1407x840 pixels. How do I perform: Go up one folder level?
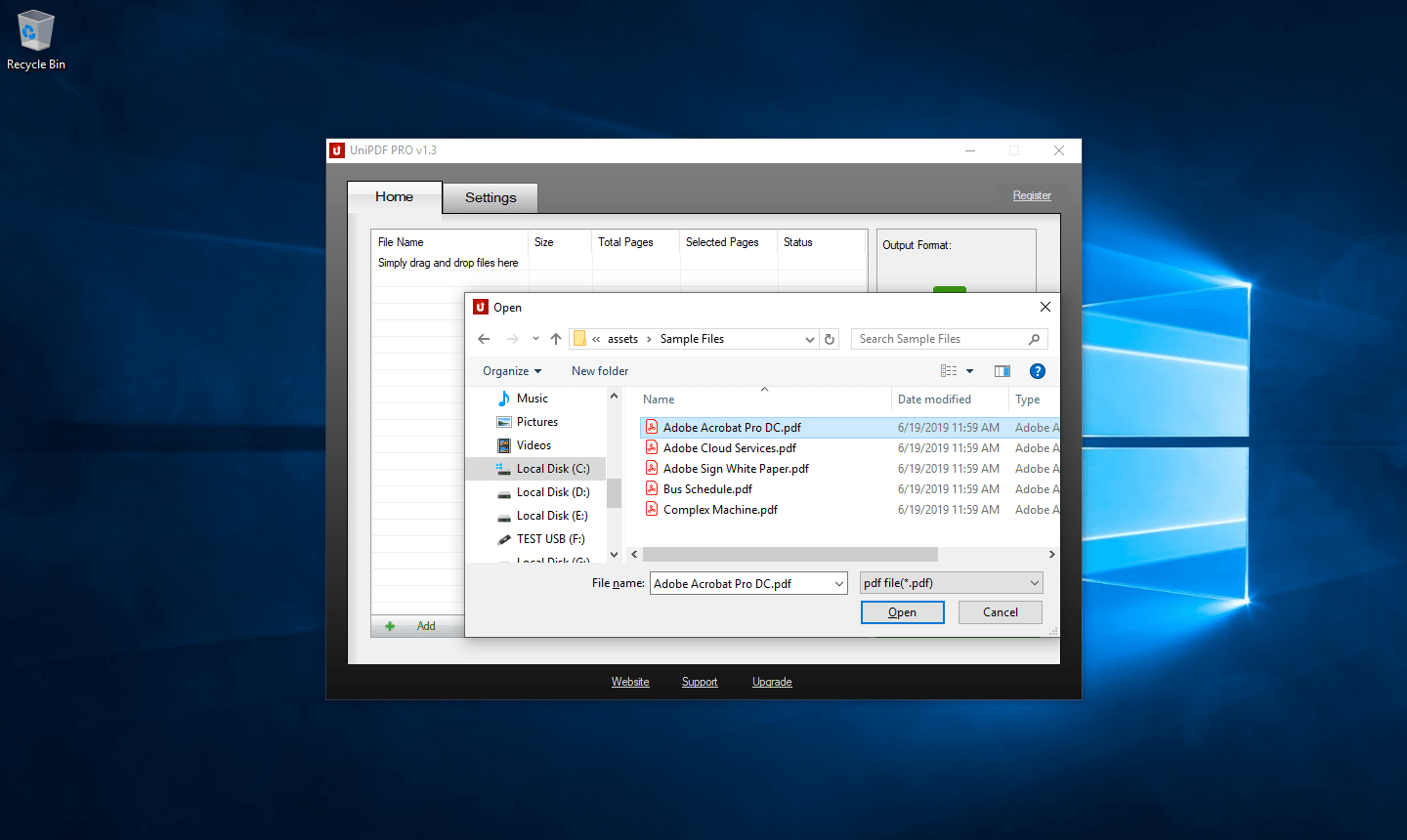tap(556, 339)
